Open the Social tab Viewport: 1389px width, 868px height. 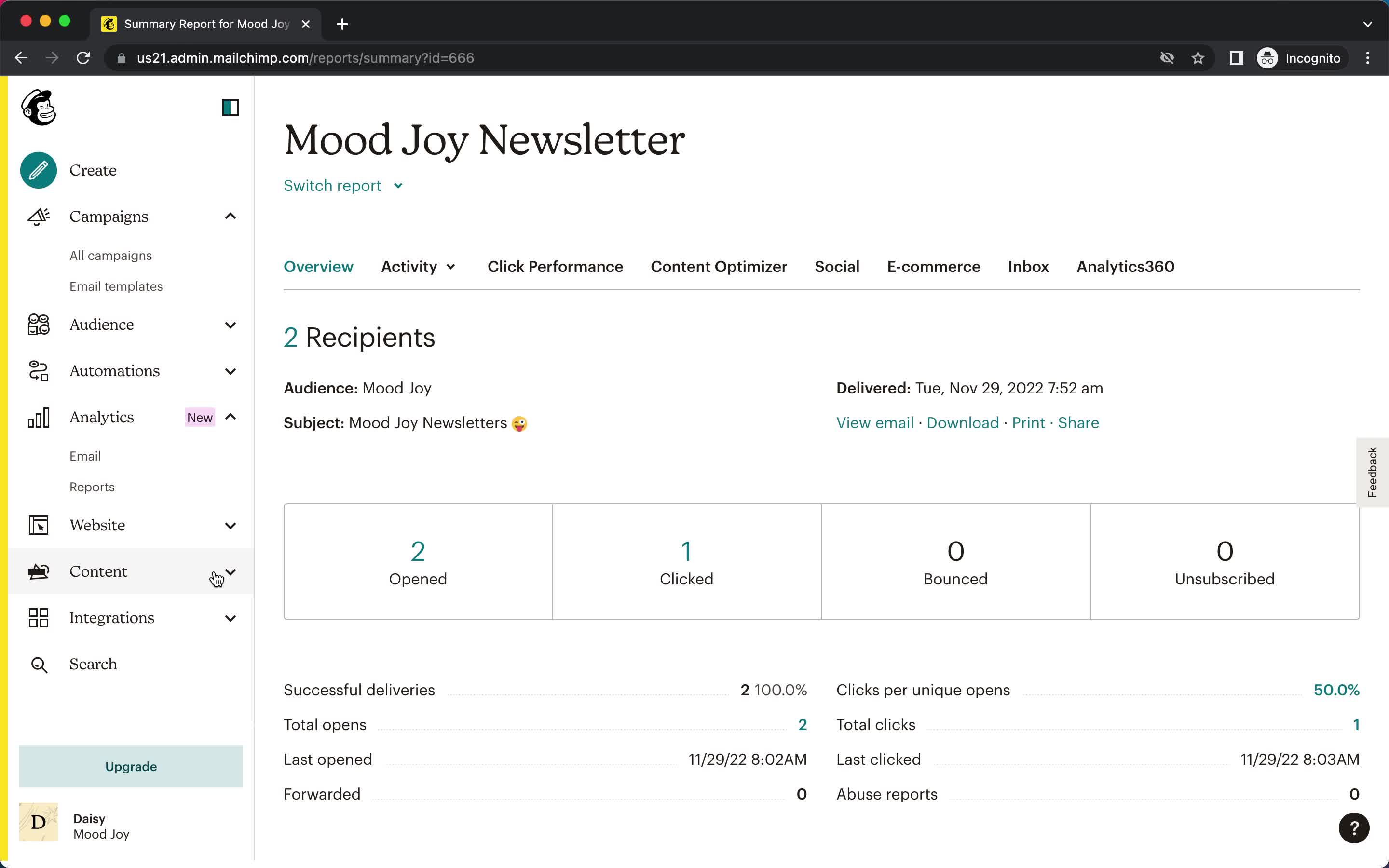[x=837, y=266]
